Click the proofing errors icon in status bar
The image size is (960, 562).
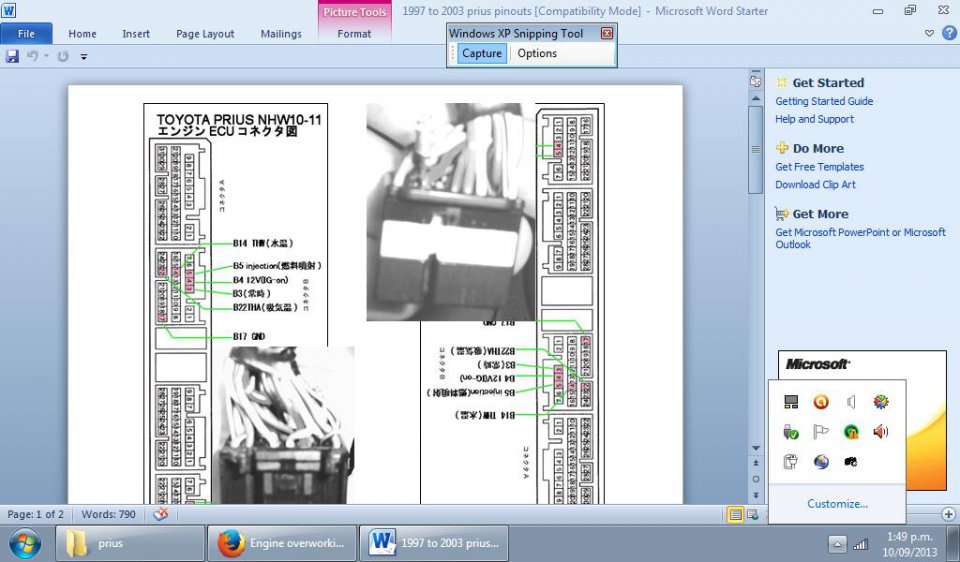pos(160,514)
